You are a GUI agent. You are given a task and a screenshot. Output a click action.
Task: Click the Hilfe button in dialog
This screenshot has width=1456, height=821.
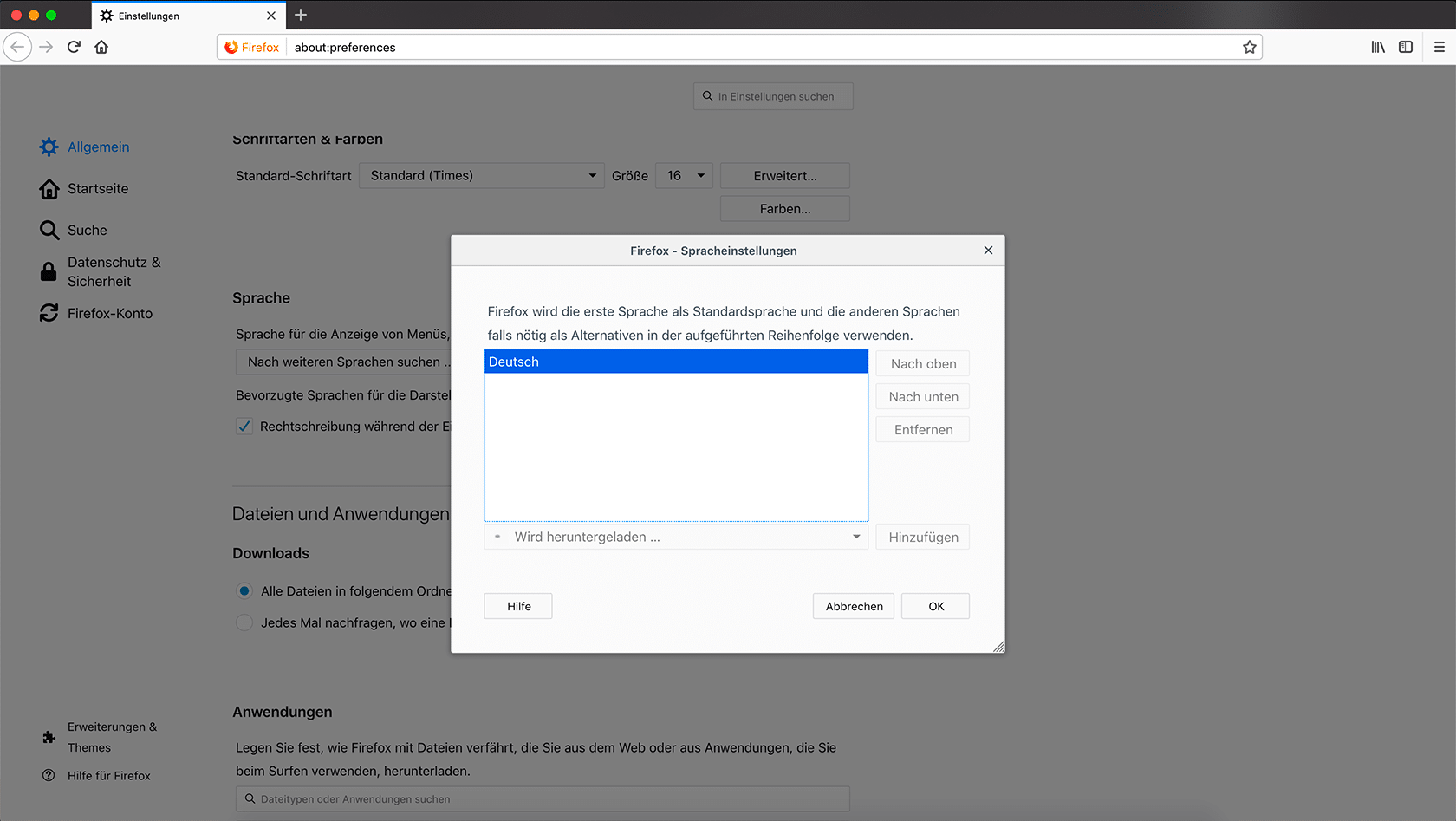(518, 606)
